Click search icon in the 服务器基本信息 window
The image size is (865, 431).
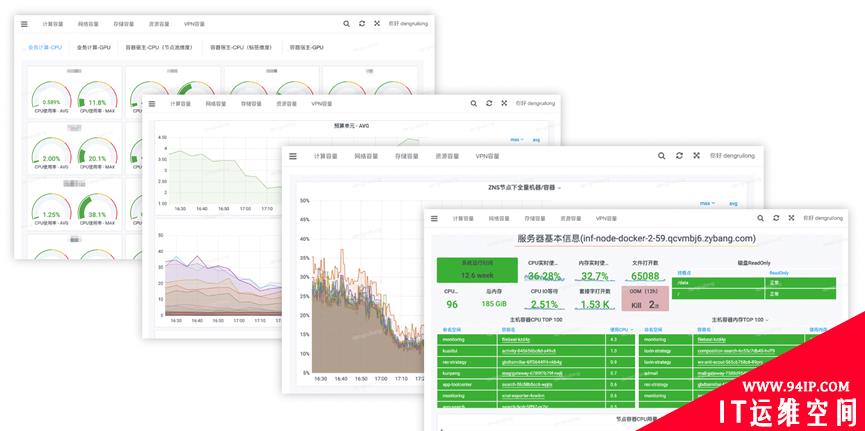pos(761,219)
